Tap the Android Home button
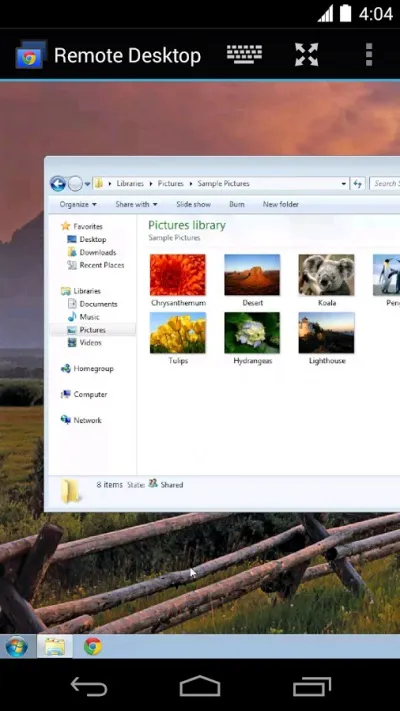 click(x=200, y=686)
